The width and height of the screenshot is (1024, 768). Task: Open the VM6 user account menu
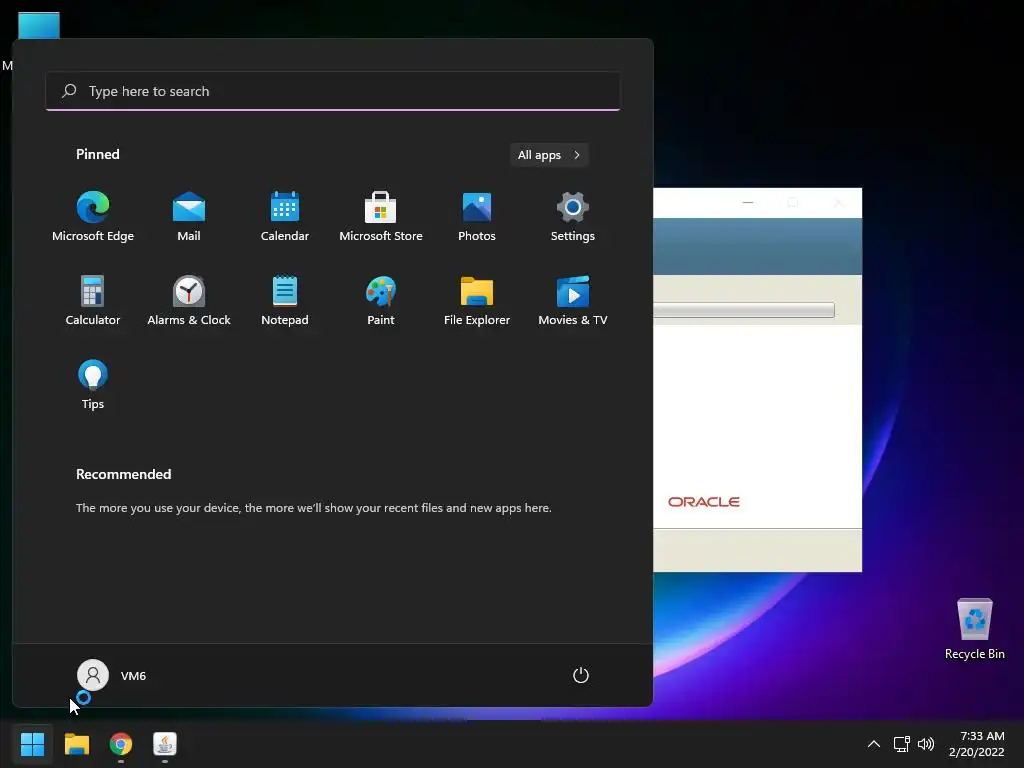point(112,675)
